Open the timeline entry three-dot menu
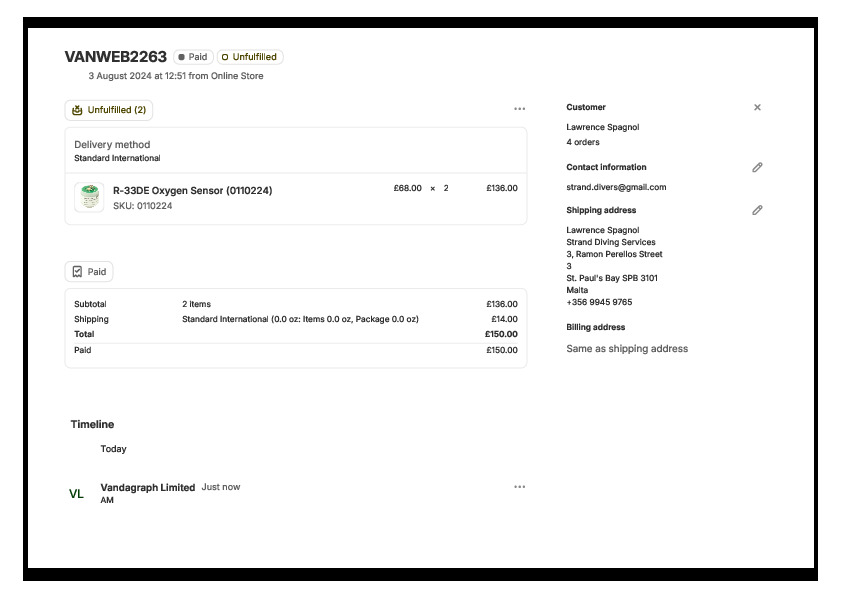842x595 pixels. point(519,487)
